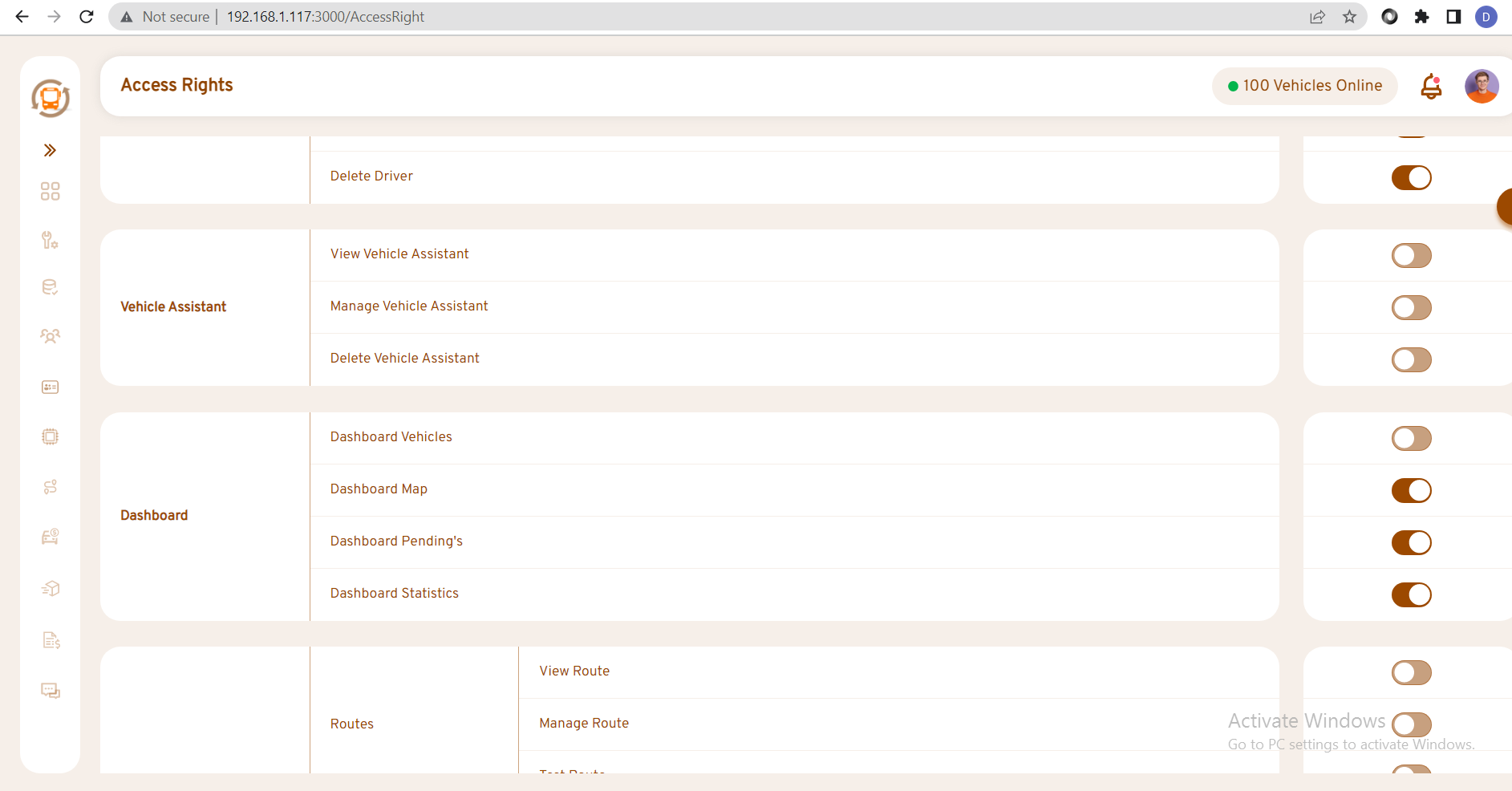Screen dimensions: 1512x791
Task: Open the dashboard grid icon in sidebar
Action: click(50, 191)
